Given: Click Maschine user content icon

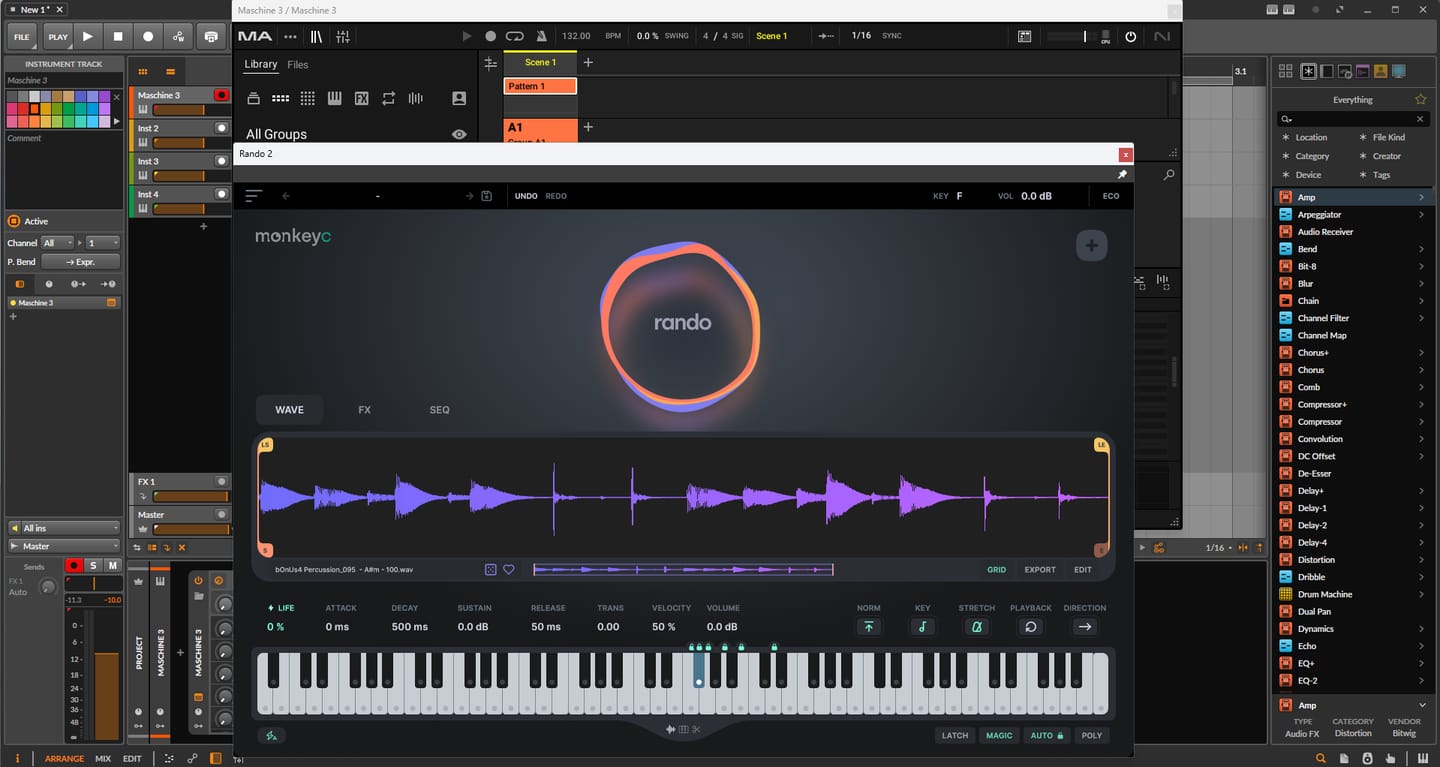Looking at the screenshot, I should click(x=459, y=98).
